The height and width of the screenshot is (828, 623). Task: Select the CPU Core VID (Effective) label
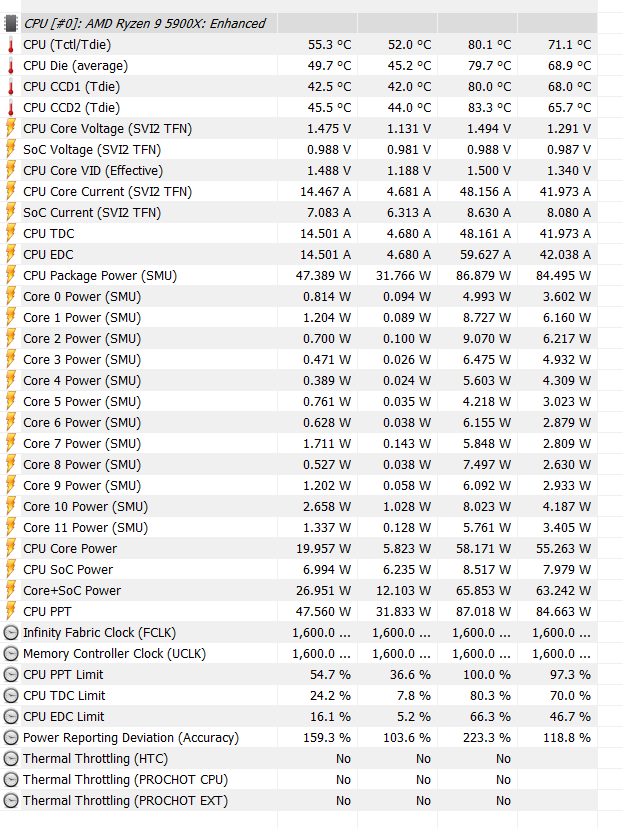(93, 171)
